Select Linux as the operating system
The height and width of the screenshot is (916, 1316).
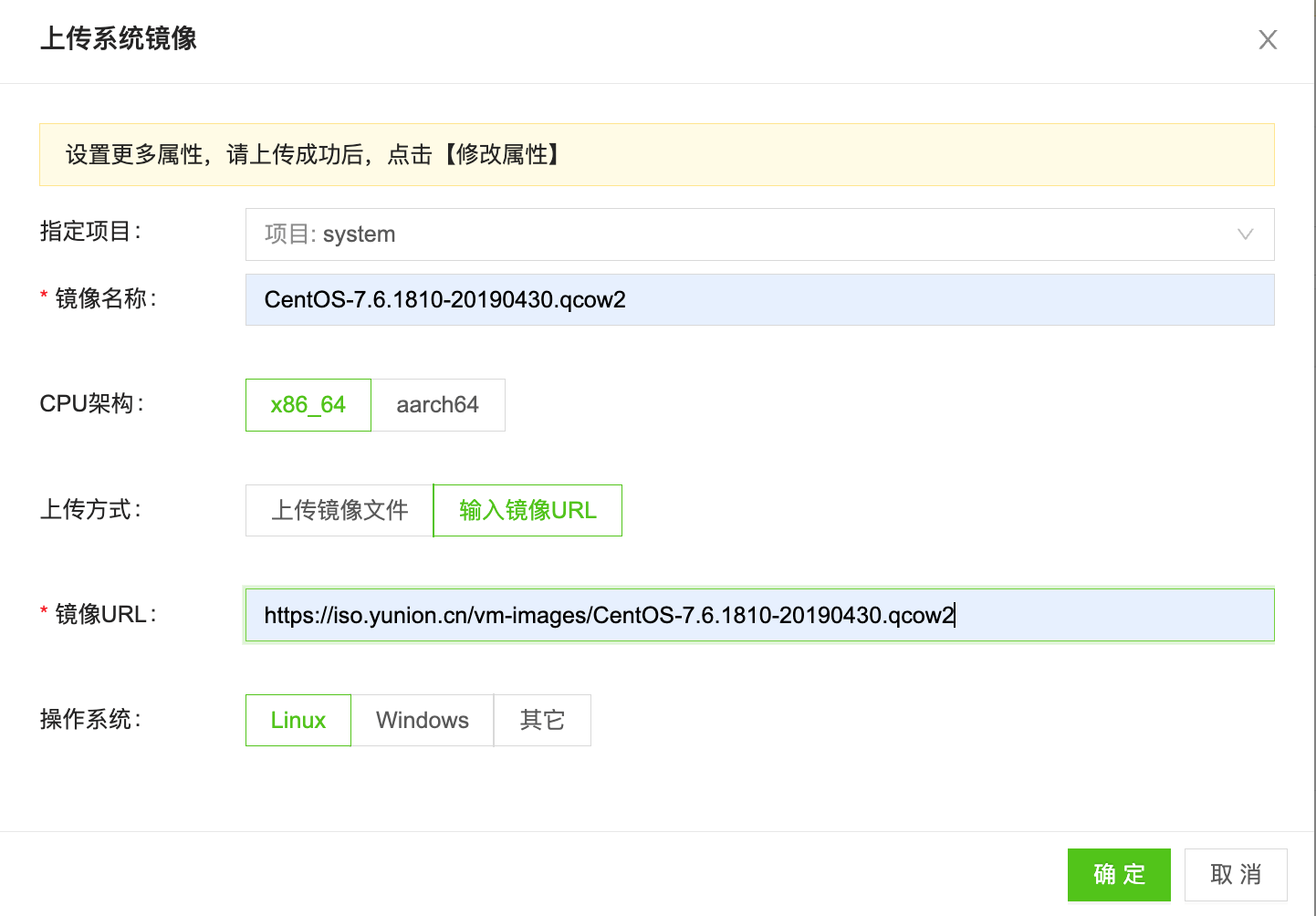tap(298, 720)
